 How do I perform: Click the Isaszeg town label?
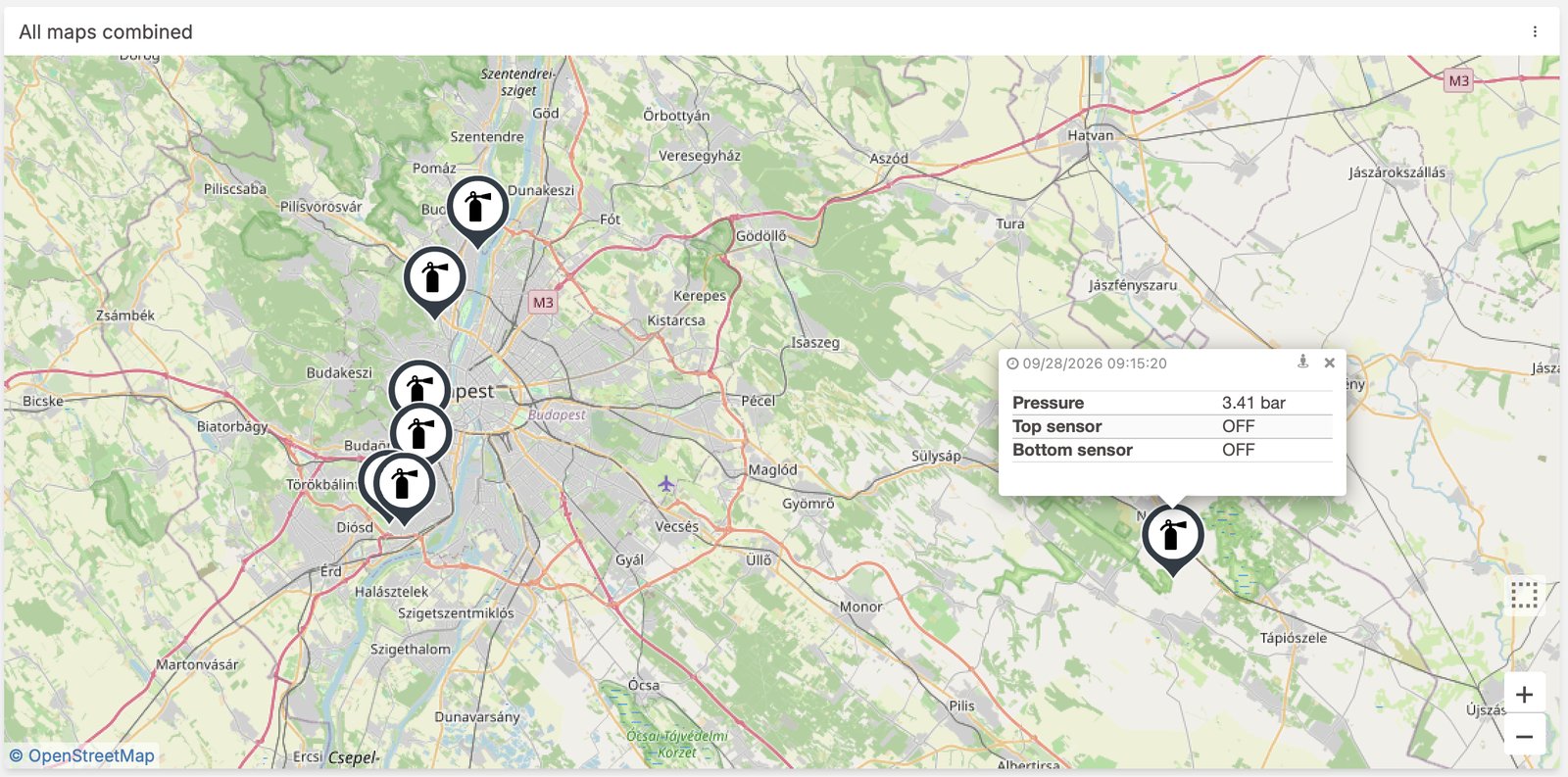[815, 343]
